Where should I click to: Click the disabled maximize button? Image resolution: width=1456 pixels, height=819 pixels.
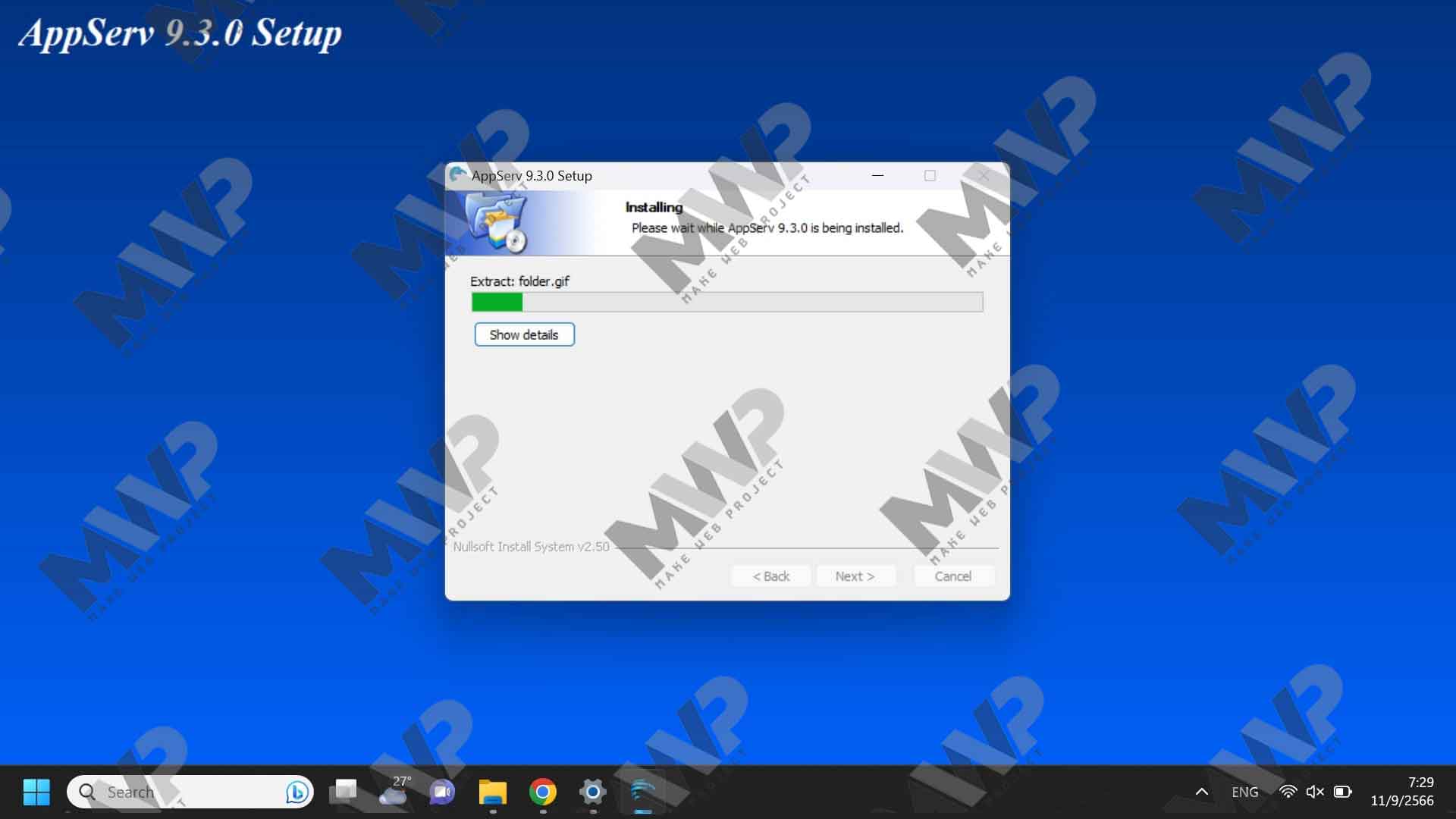[x=930, y=175]
